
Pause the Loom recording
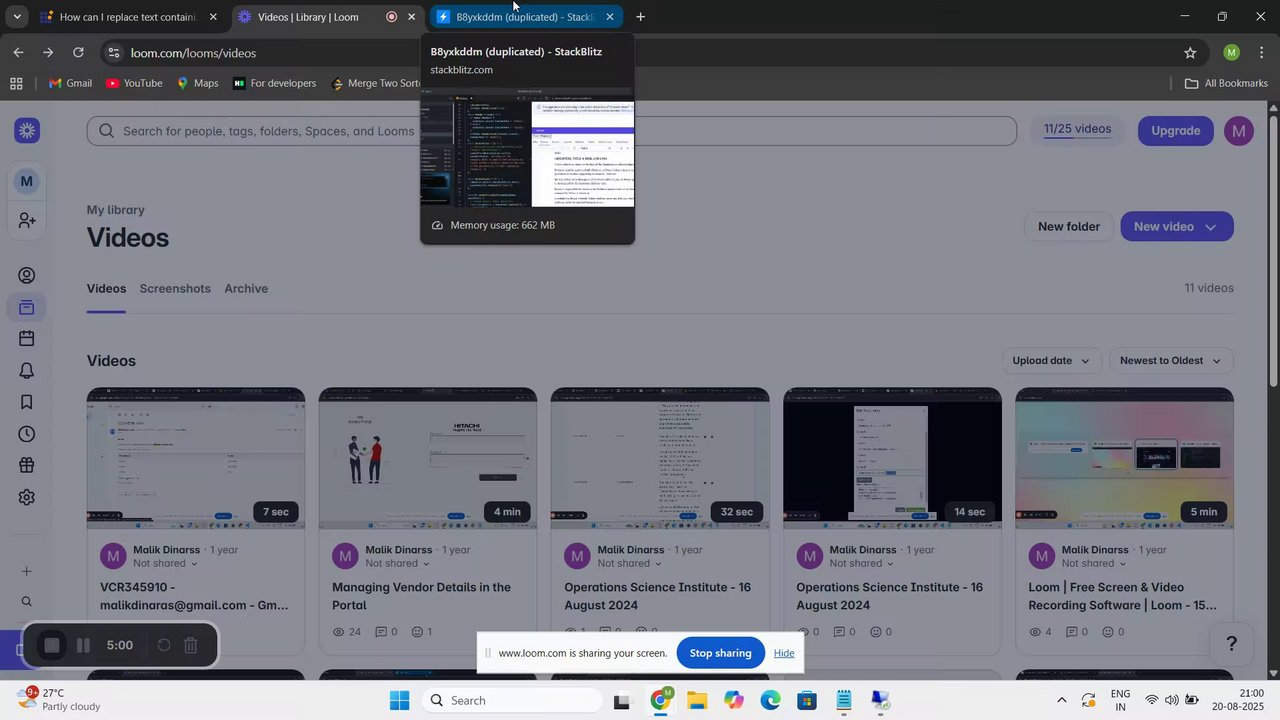84,646
